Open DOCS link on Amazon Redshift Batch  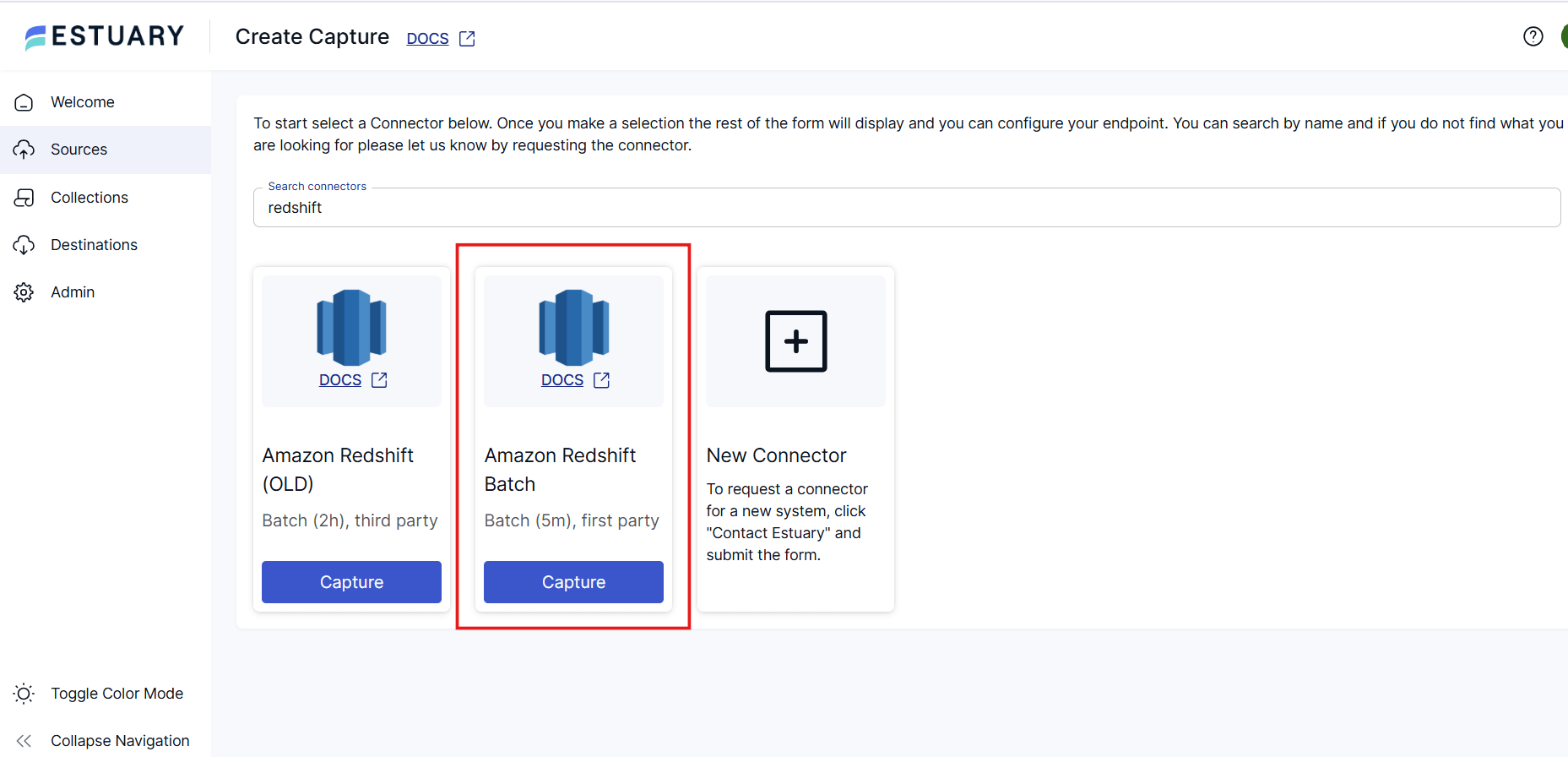pos(562,380)
